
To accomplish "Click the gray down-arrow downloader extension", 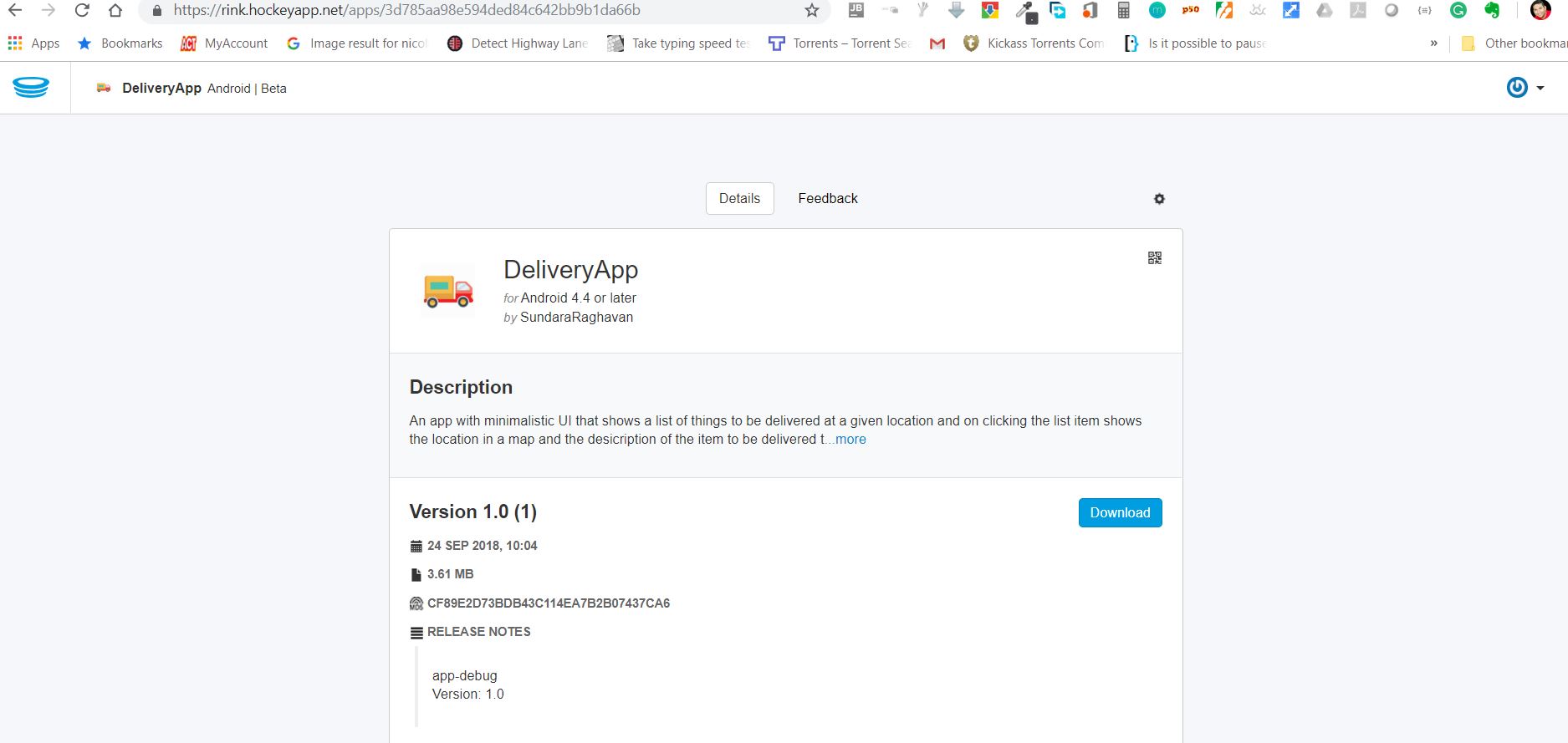I will coord(957,10).
